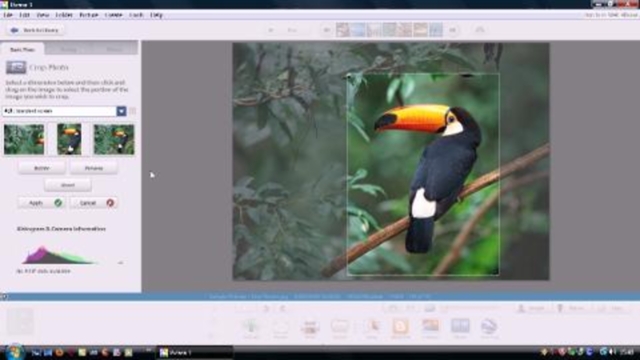Open the Create menu
The width and height of the screenshot is (640, 360).
[113, 15]
